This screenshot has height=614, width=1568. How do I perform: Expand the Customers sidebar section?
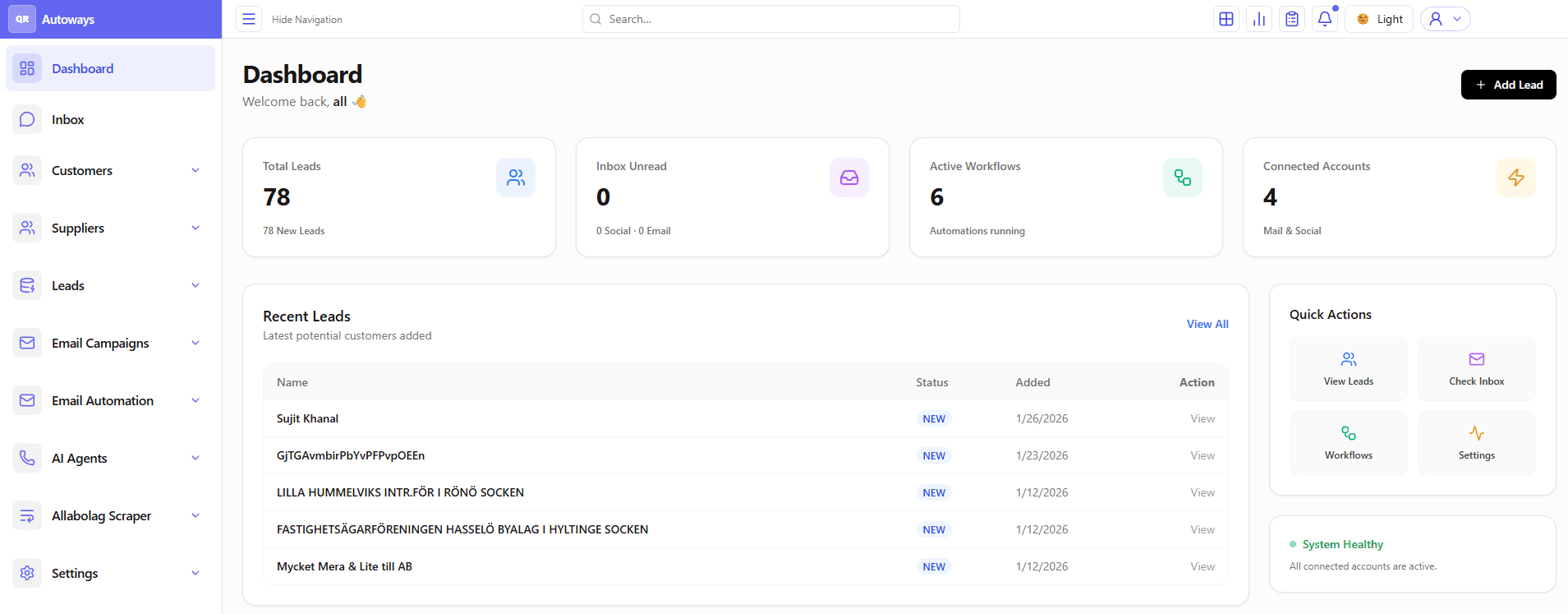tap(195, 170)
